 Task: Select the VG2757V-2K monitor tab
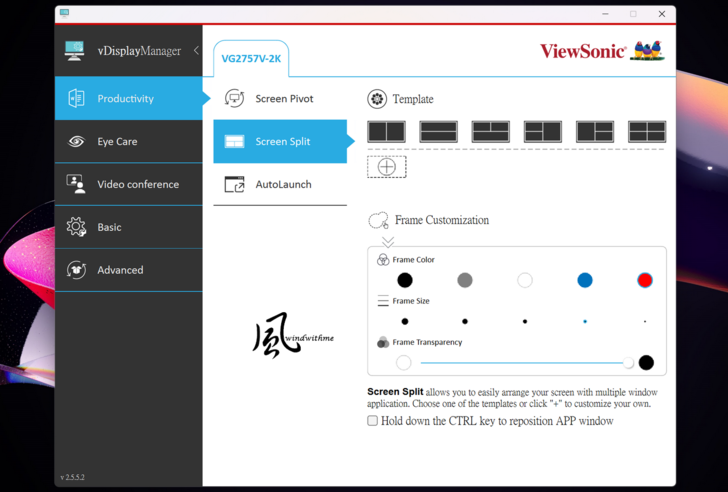click(251, 59)
